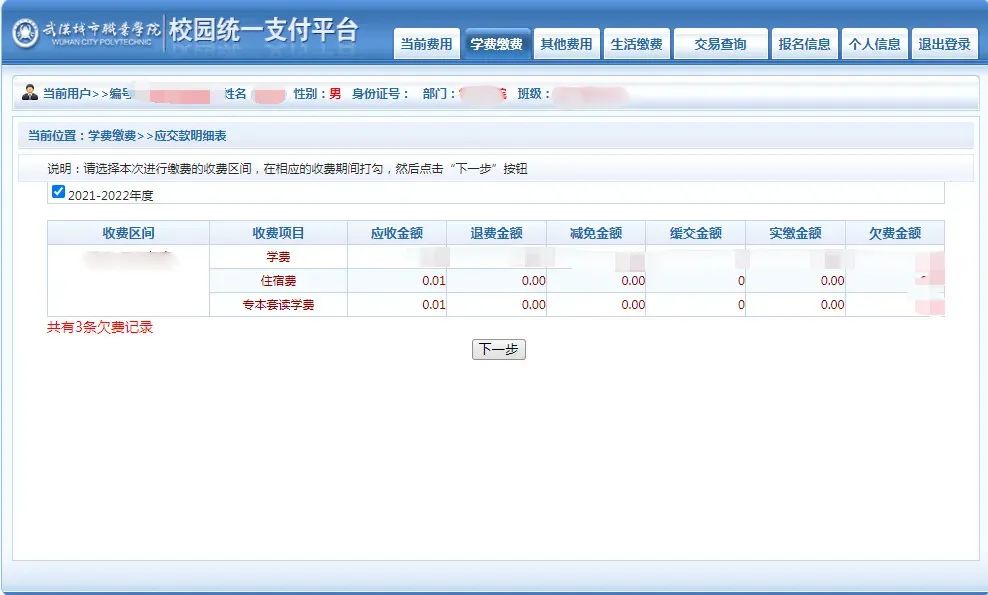
Task: Click the 实缴金额 column header
Action: 795,233
